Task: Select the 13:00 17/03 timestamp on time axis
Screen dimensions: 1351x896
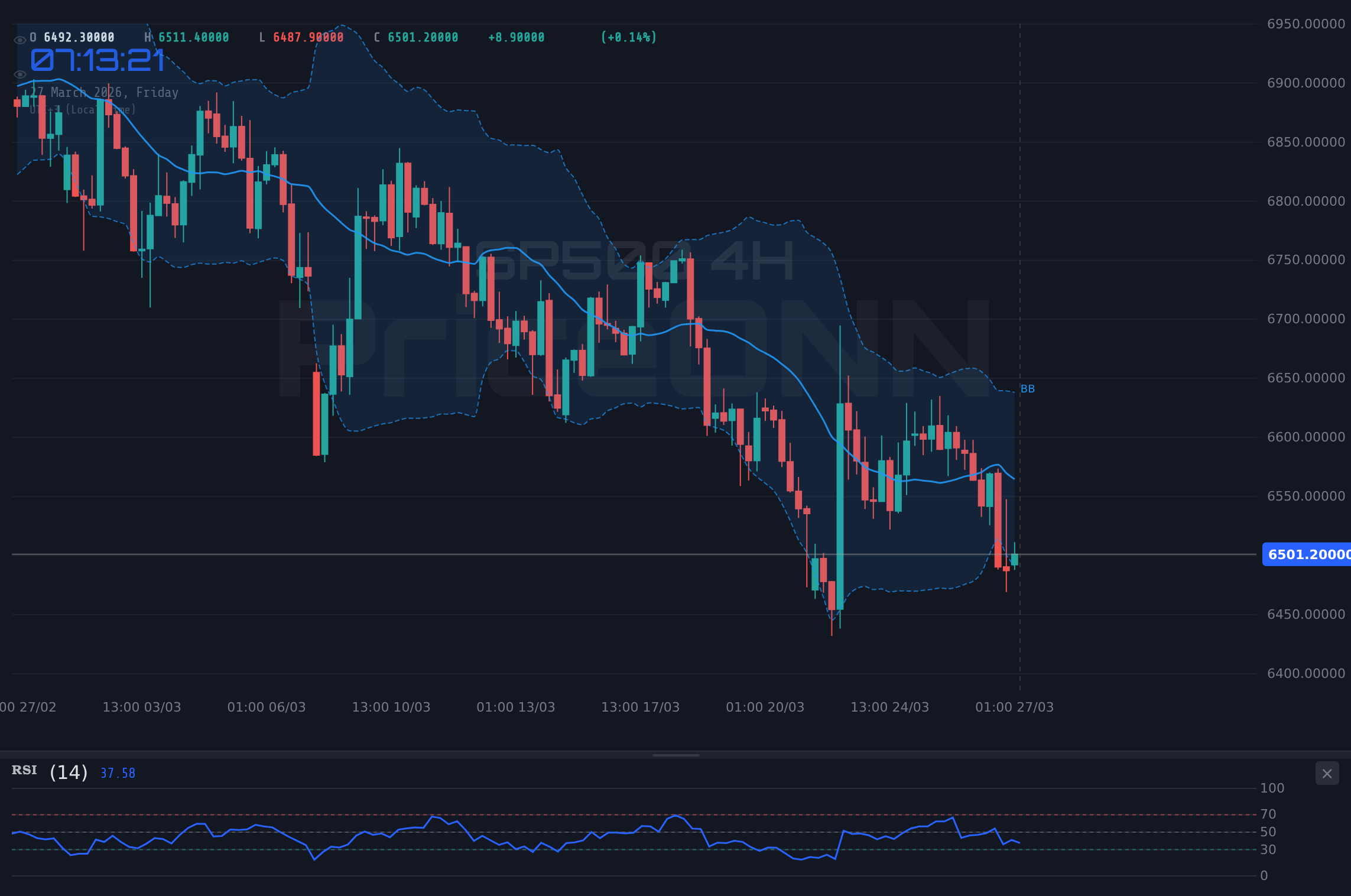Action: tap(640, 706)
